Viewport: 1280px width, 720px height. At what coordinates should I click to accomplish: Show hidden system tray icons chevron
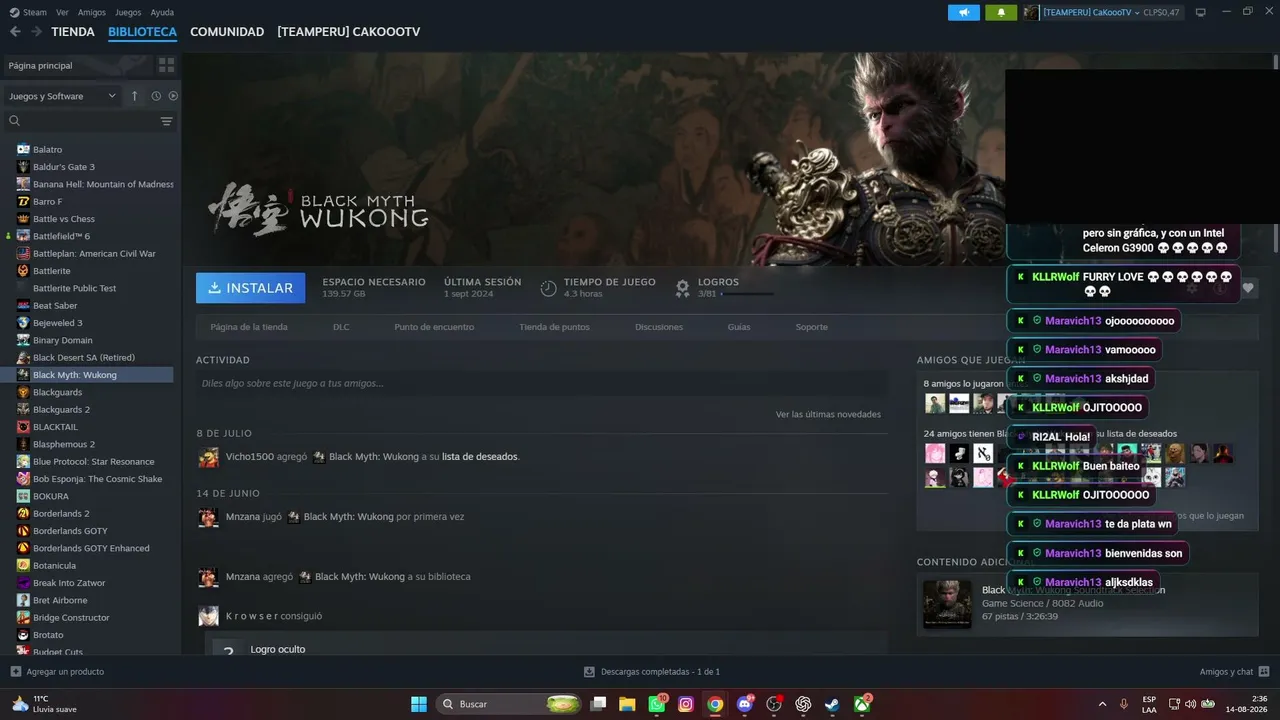tap(1102, 704)
